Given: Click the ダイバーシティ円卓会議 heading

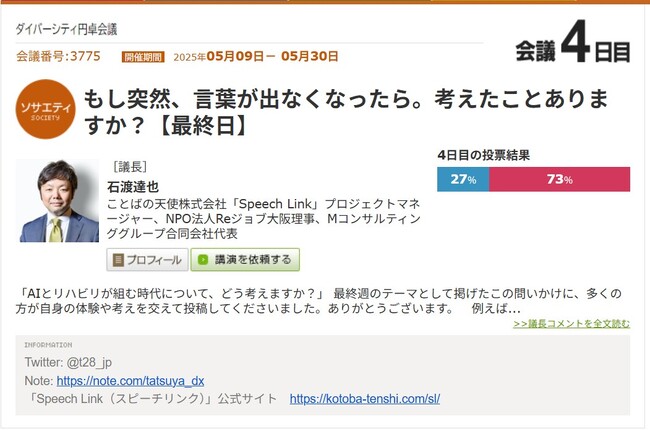Looking at the screenshot, I should (x=66, y=29).
